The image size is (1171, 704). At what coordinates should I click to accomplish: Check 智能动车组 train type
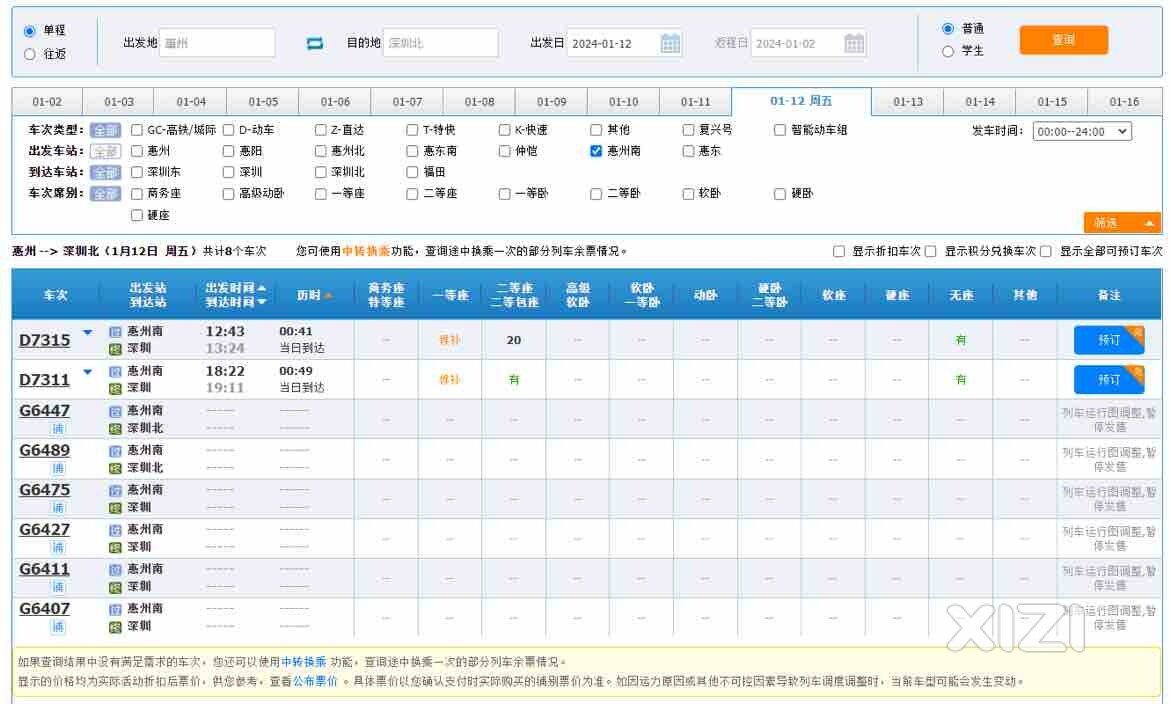tap(780, 130)
